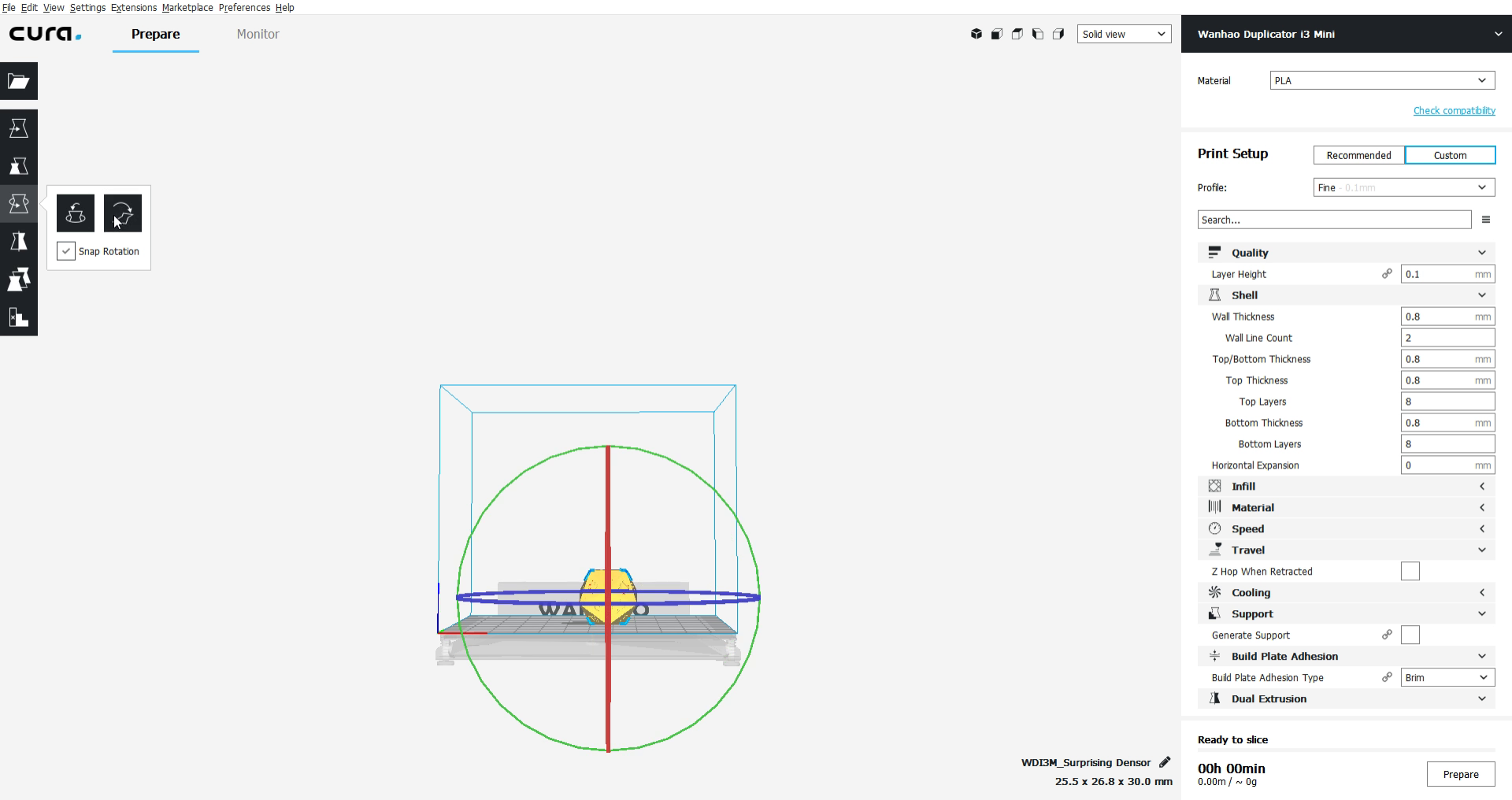Image resolution: width=1512 pixels, height=800 pixels.
Task: Open the Marketplace menu
Action: tap(187, 7)
